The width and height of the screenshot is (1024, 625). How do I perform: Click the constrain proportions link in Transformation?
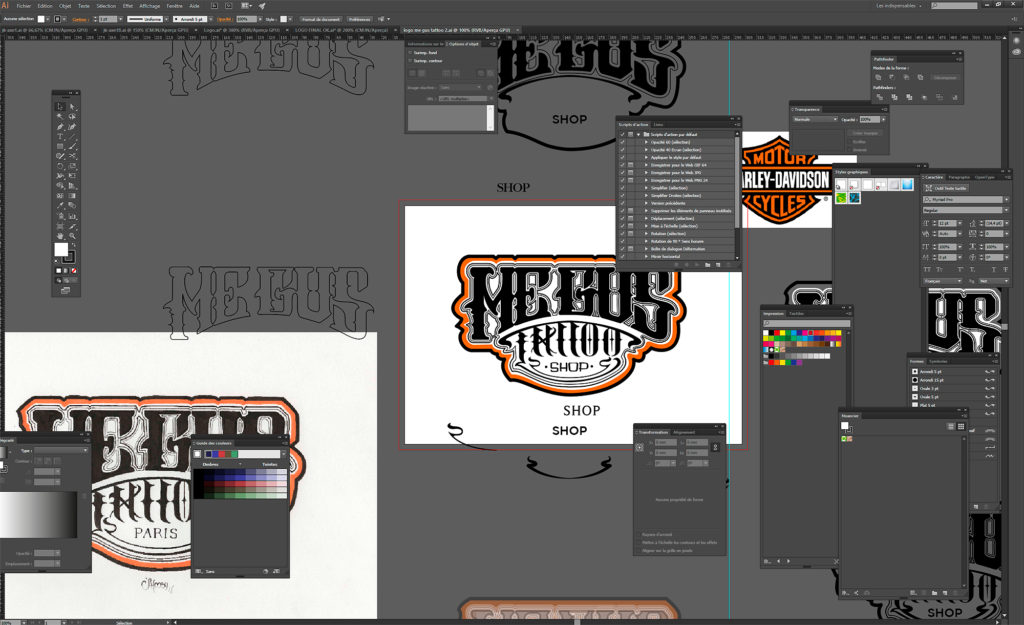click(x=715, y=446)
